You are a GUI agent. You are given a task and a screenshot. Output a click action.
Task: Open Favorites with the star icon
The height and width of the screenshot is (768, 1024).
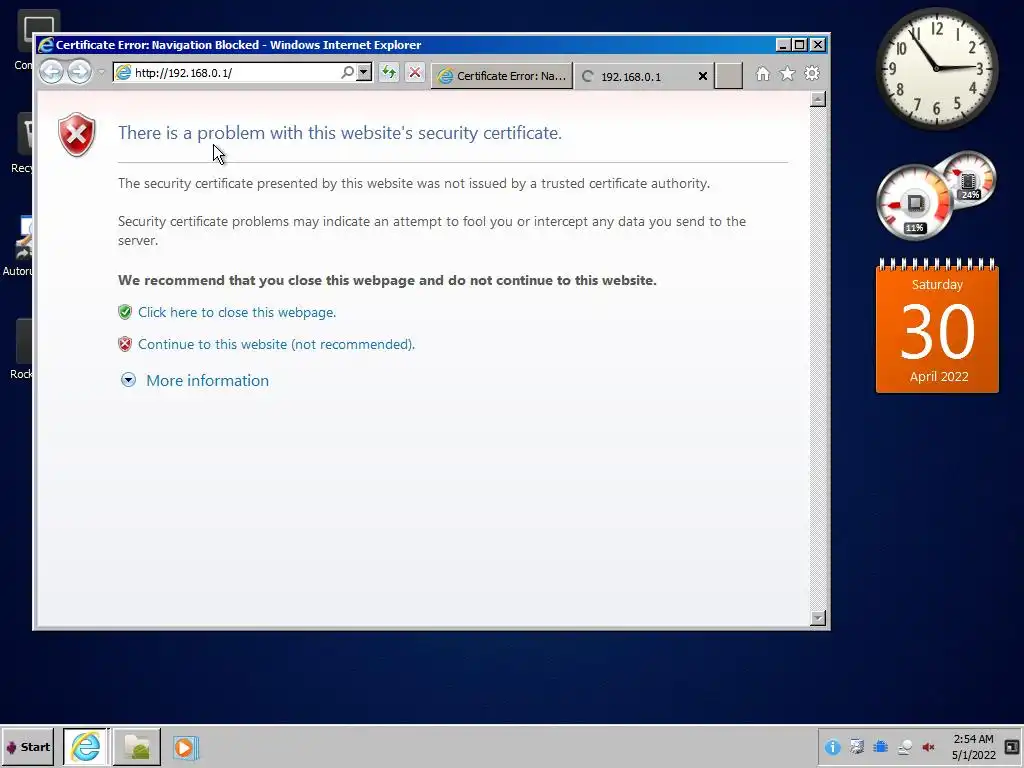[x=788, y=74]
